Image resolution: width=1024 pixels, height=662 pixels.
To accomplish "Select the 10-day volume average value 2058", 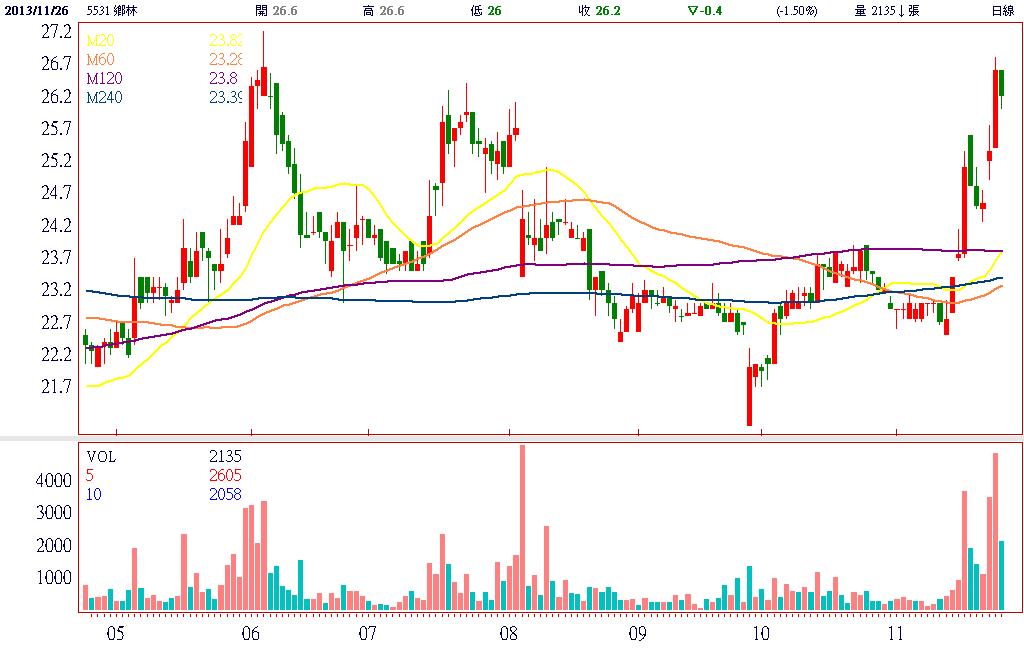I will pos(224,494).
